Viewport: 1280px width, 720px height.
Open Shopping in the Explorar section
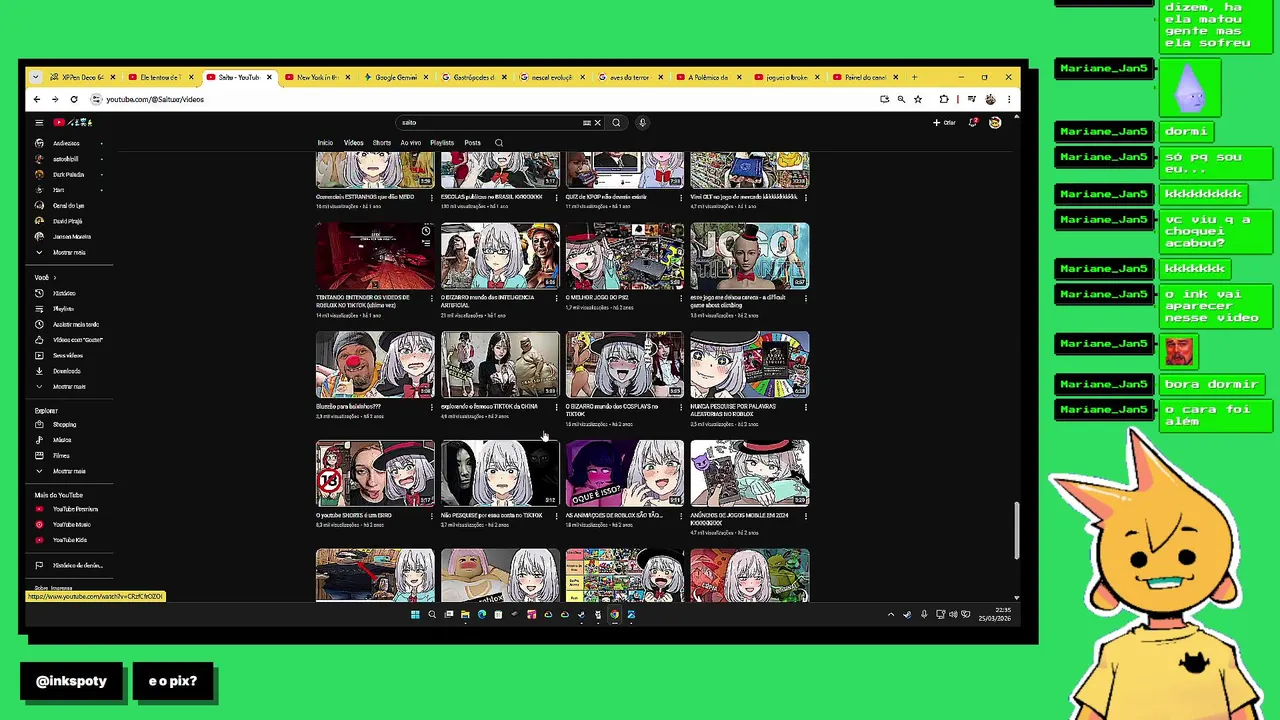[64, 424]
